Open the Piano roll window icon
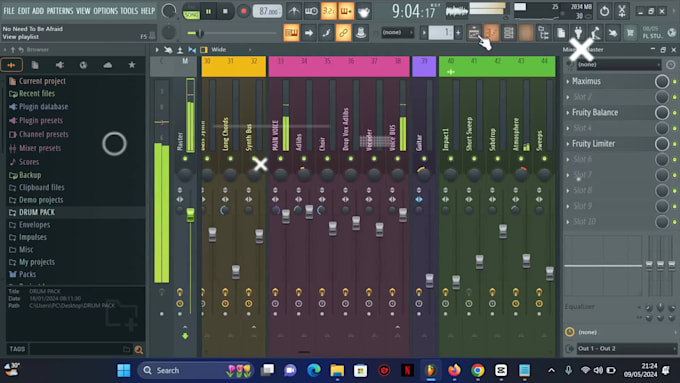Image resolution: width=680 pixels, height=383 pixels. coord(491,33)
